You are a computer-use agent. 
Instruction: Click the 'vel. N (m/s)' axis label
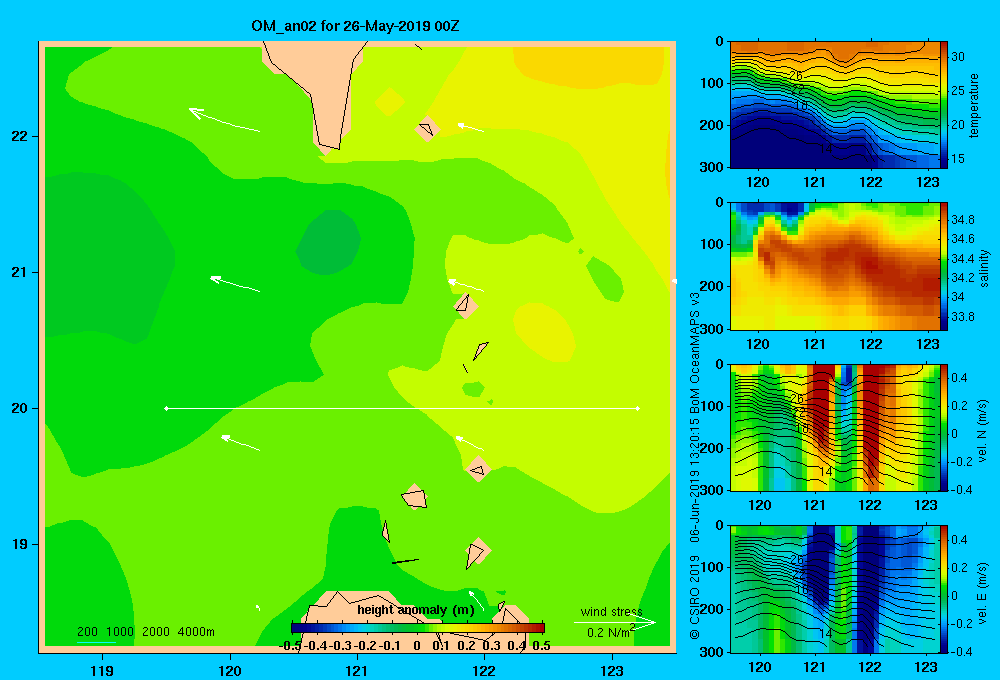tap(983, 431)
